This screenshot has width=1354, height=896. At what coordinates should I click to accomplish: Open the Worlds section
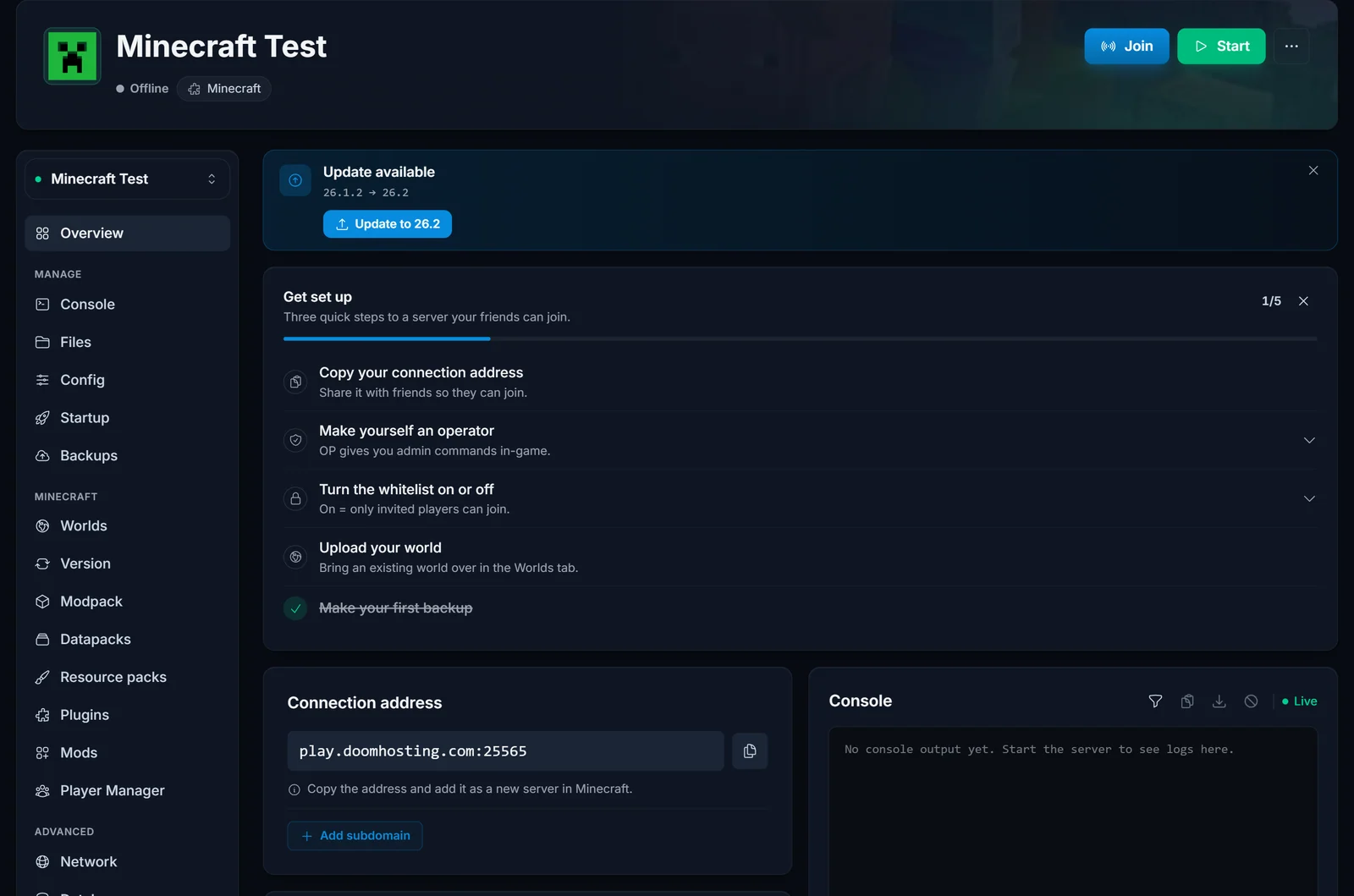click(x=127, y=526)
